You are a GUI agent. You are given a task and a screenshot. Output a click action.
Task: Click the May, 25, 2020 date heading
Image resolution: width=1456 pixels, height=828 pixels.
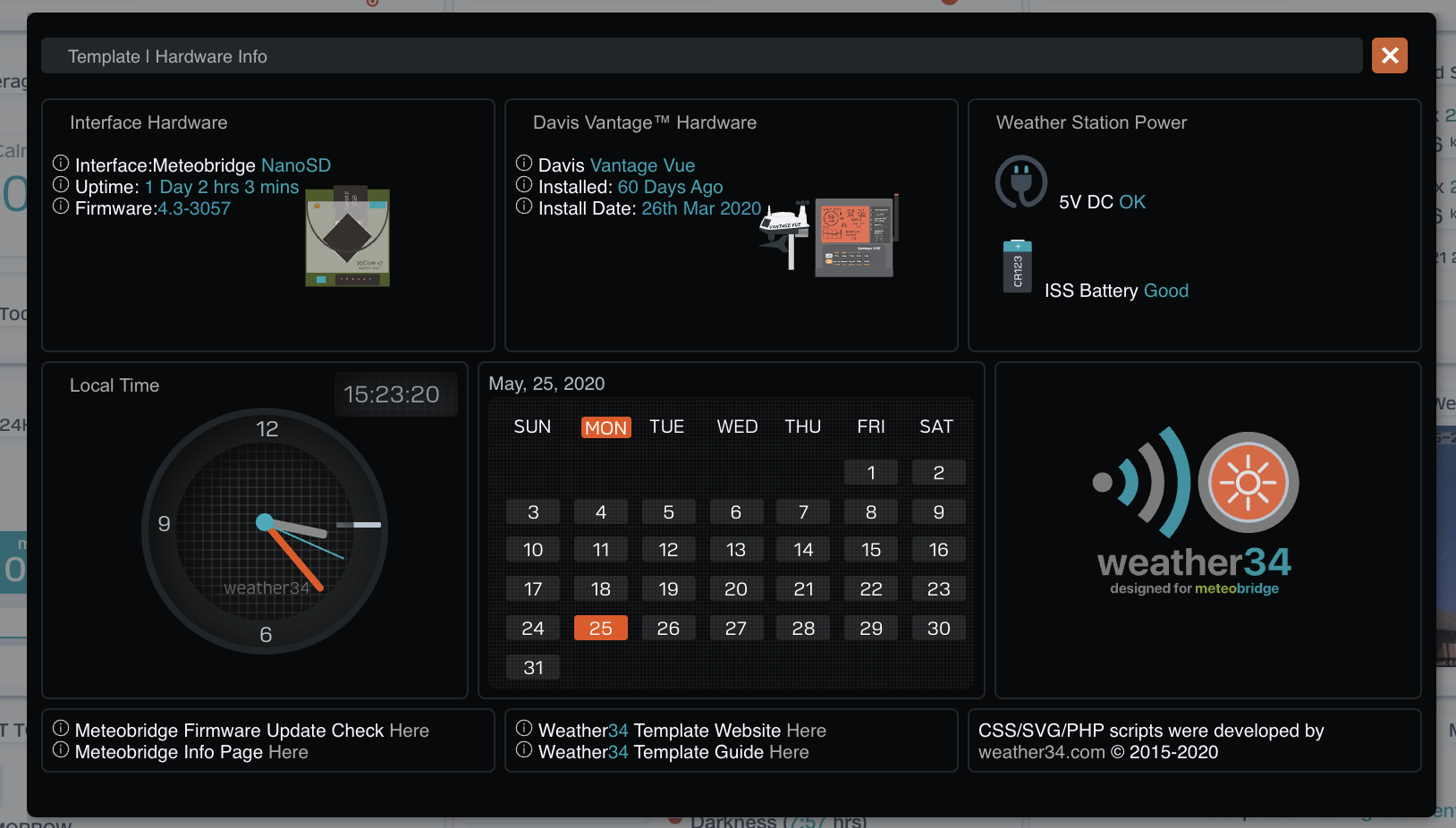click(546, 384)
